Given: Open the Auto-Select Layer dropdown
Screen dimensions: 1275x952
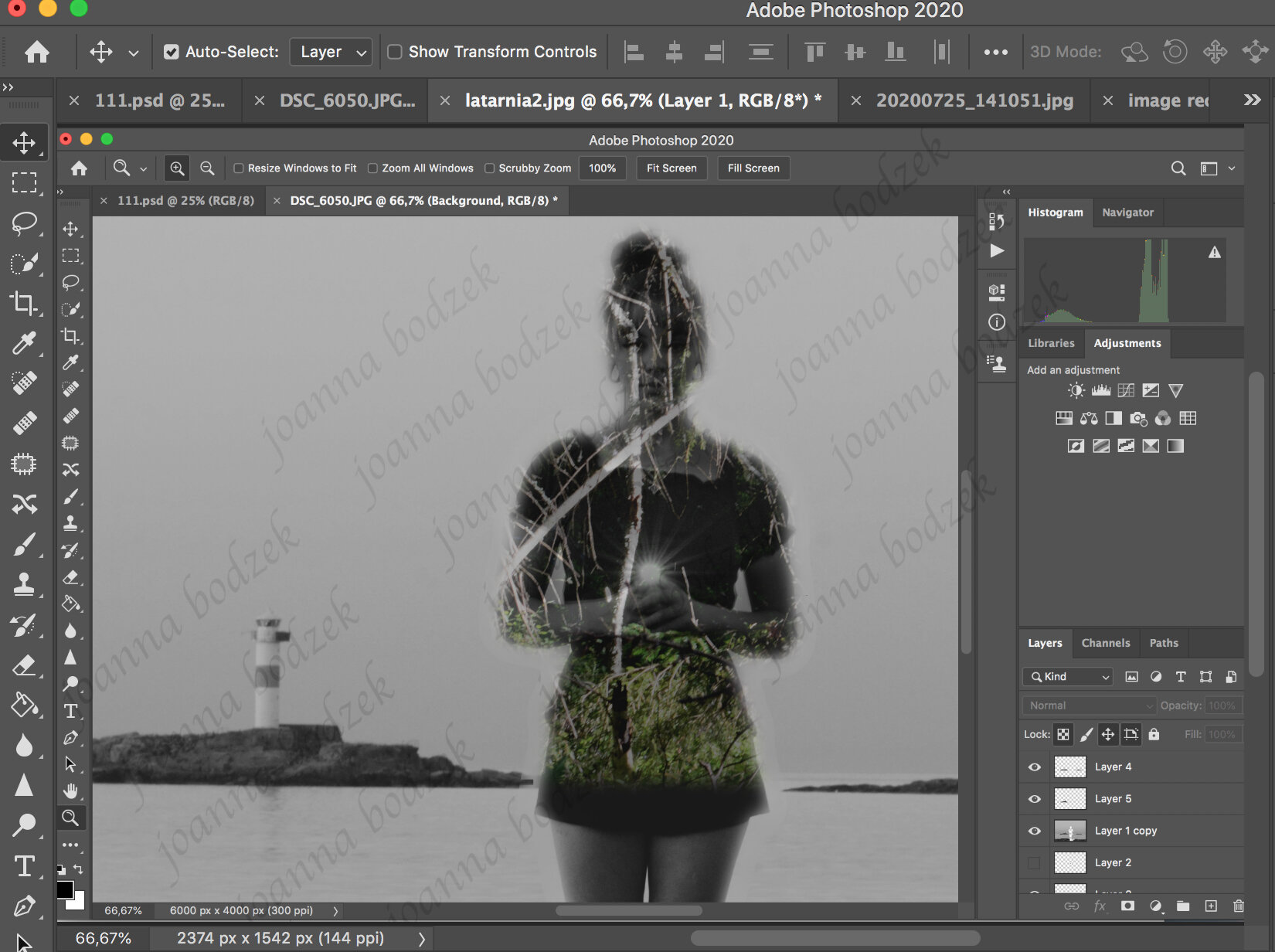Looking at the screenshot, I should click(331, 52).
